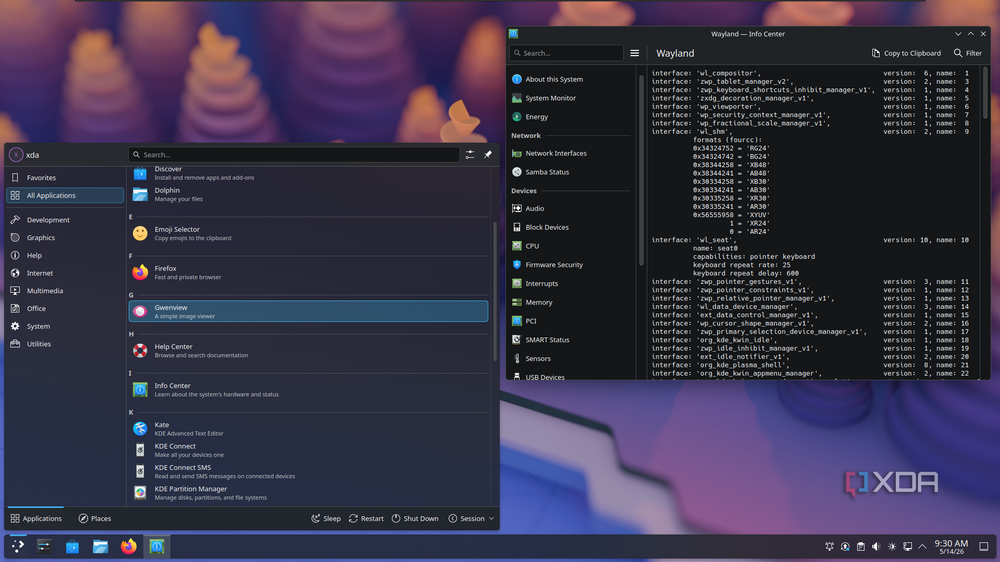This screenshot has height=562, width=1000.
Task: Switch to Applications tab in launcher
Action: tap(36, 519)
